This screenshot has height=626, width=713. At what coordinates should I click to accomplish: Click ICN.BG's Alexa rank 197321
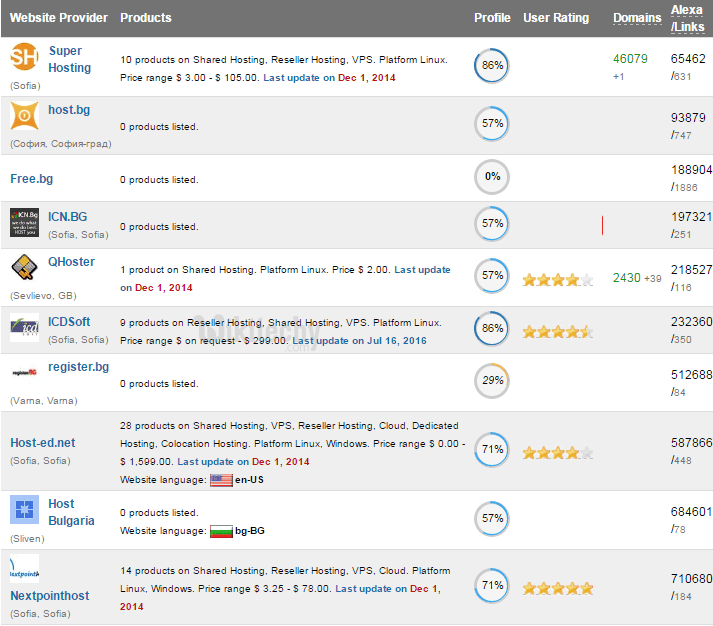691,217
